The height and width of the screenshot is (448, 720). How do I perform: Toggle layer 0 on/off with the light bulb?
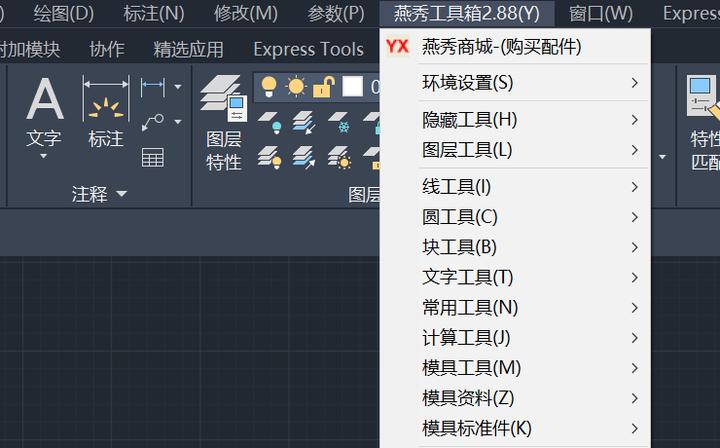pyautogui.click(x=269, y=86)
